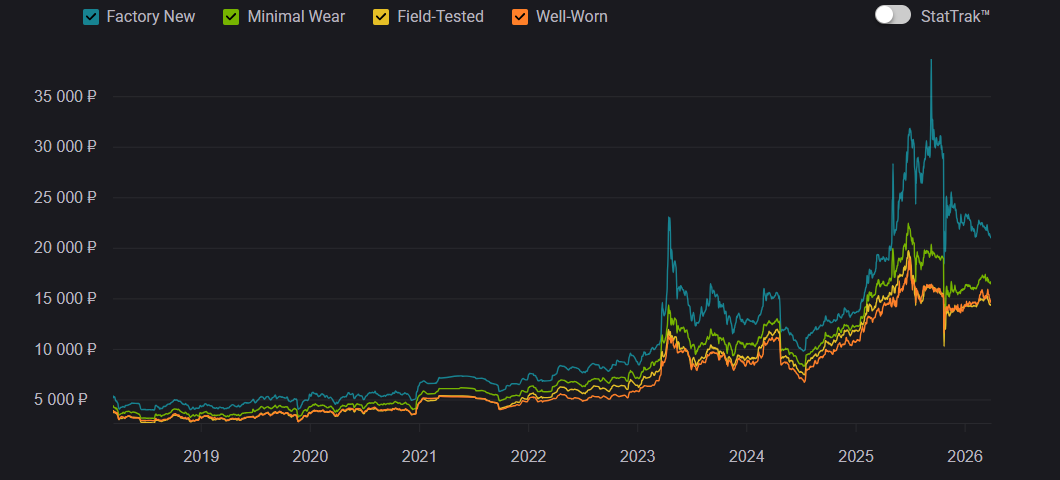Screen dimensions: 1060x480
Task: Click the Minimal Wear legend text
Action: [x=296, y=16]
